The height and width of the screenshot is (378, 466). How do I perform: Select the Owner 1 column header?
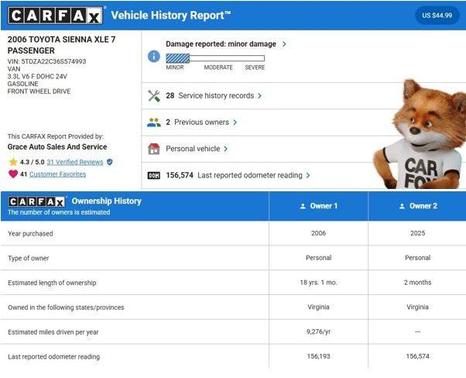click(x=319, y=206)
